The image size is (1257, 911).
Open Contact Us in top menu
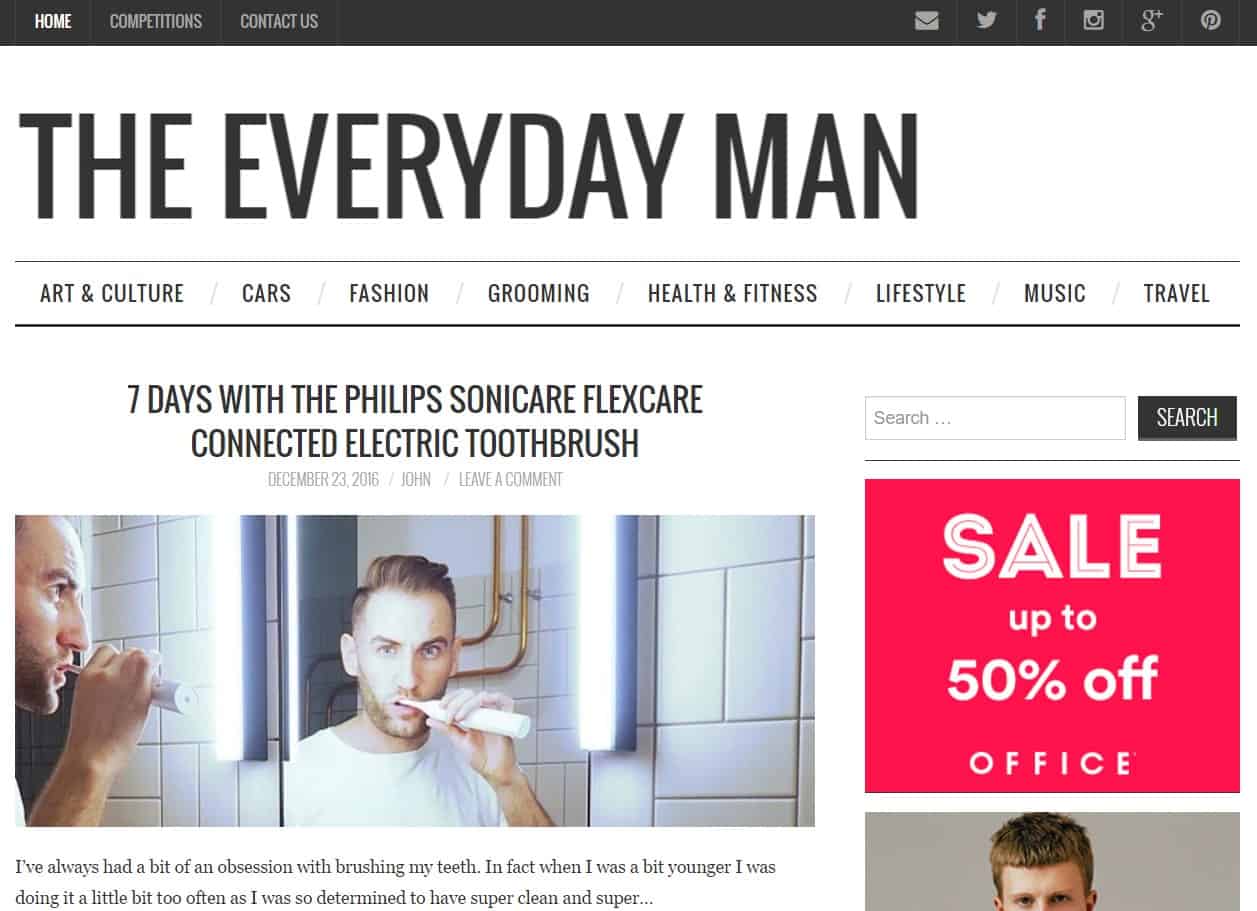pyautogui.click(x=279, y=21)
